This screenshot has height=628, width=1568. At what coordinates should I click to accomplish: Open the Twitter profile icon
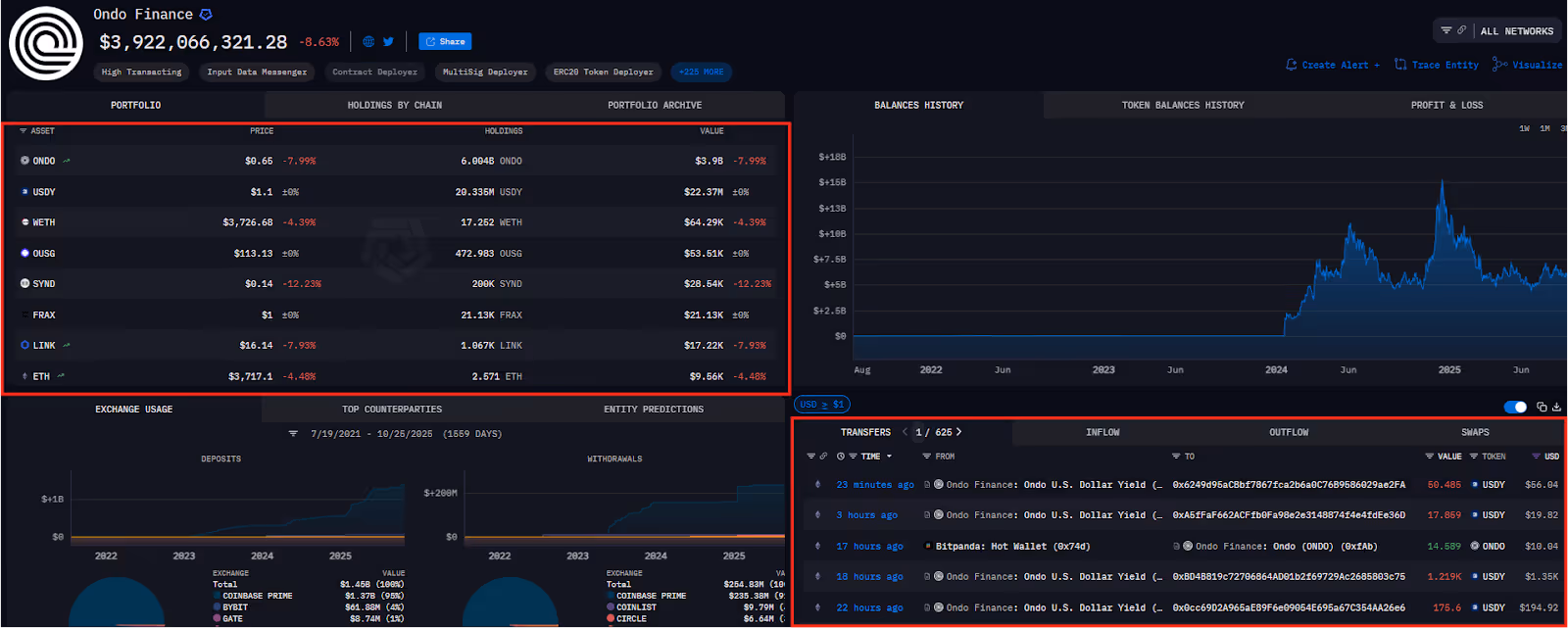388,42
